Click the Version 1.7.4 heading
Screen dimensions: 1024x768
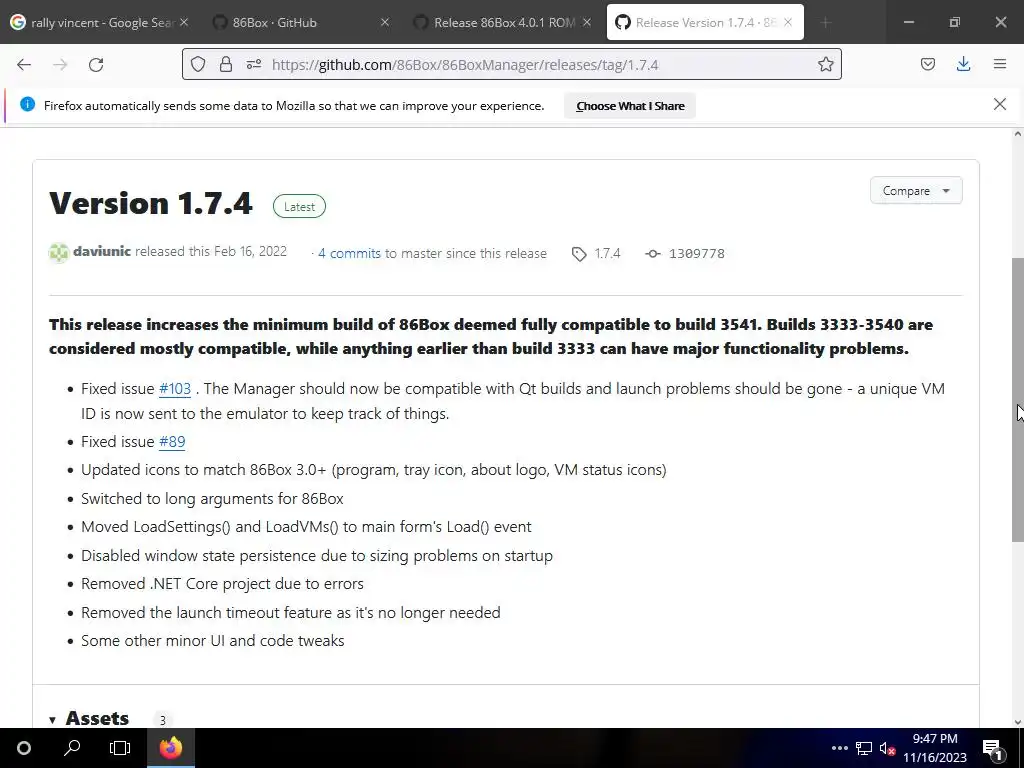tap(151, 203)
